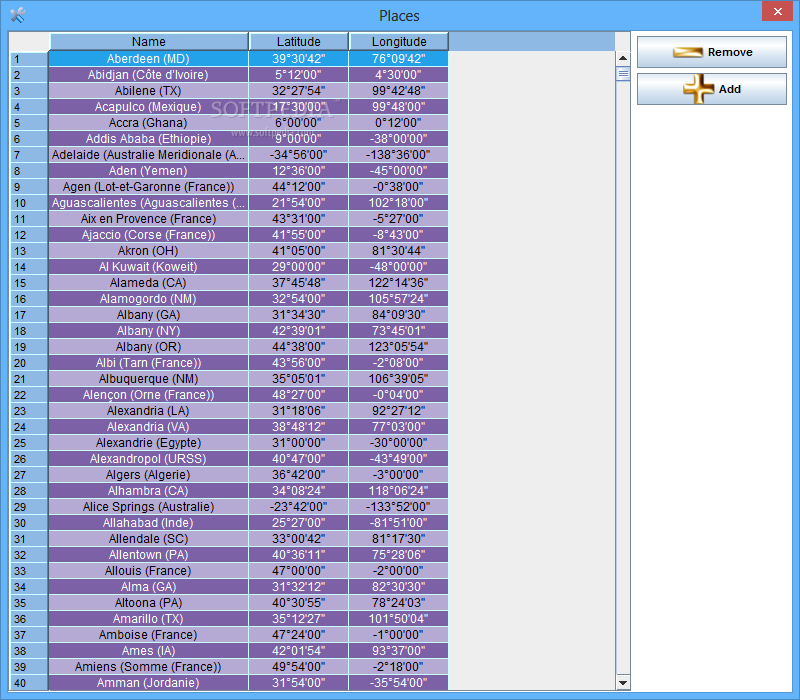800x700 pixels.
Task: Click the scrollbar up arrow
Action: pos(622,58)
